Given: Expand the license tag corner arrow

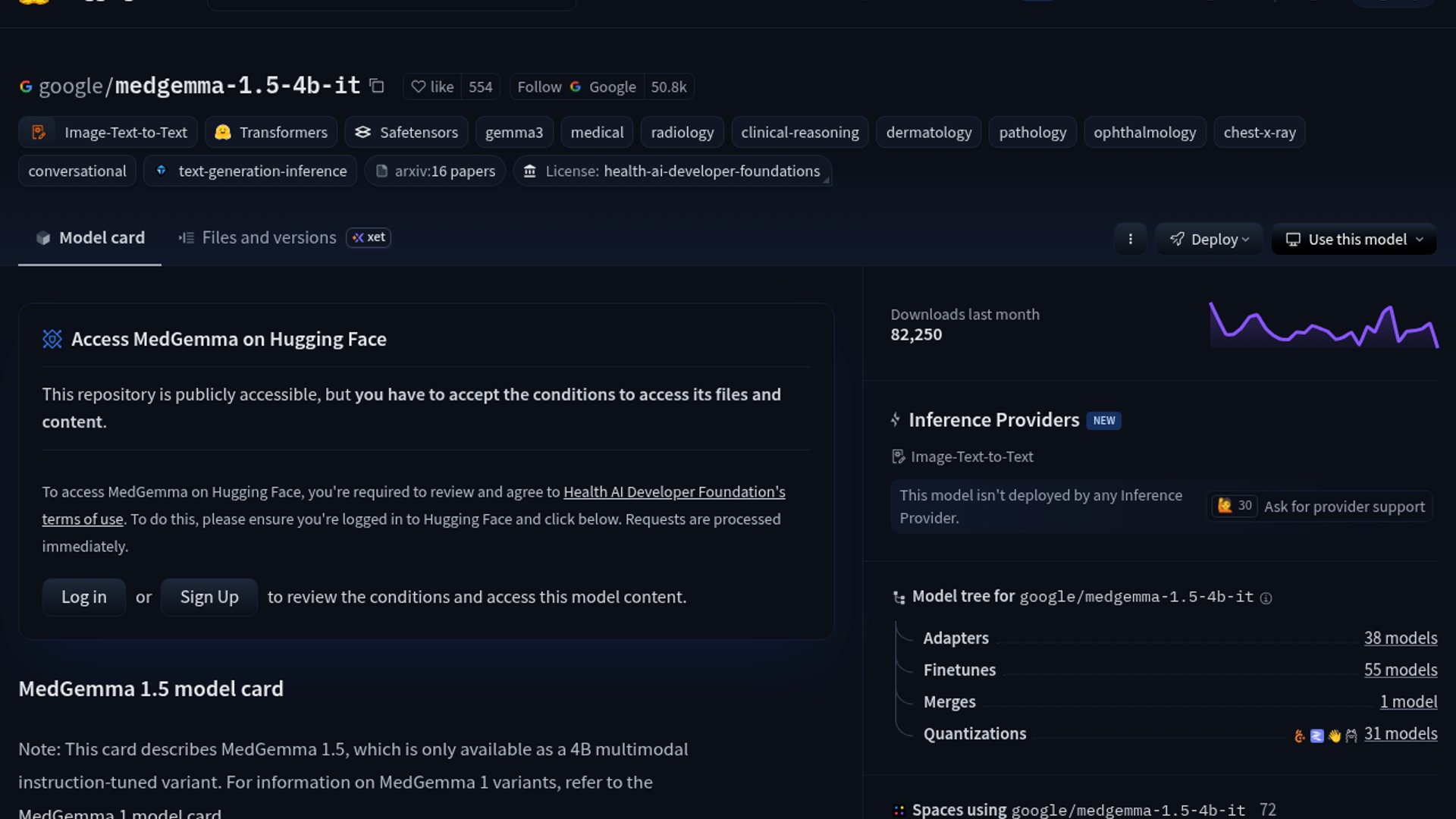Looking at the screenshot, I should [826, 180].
